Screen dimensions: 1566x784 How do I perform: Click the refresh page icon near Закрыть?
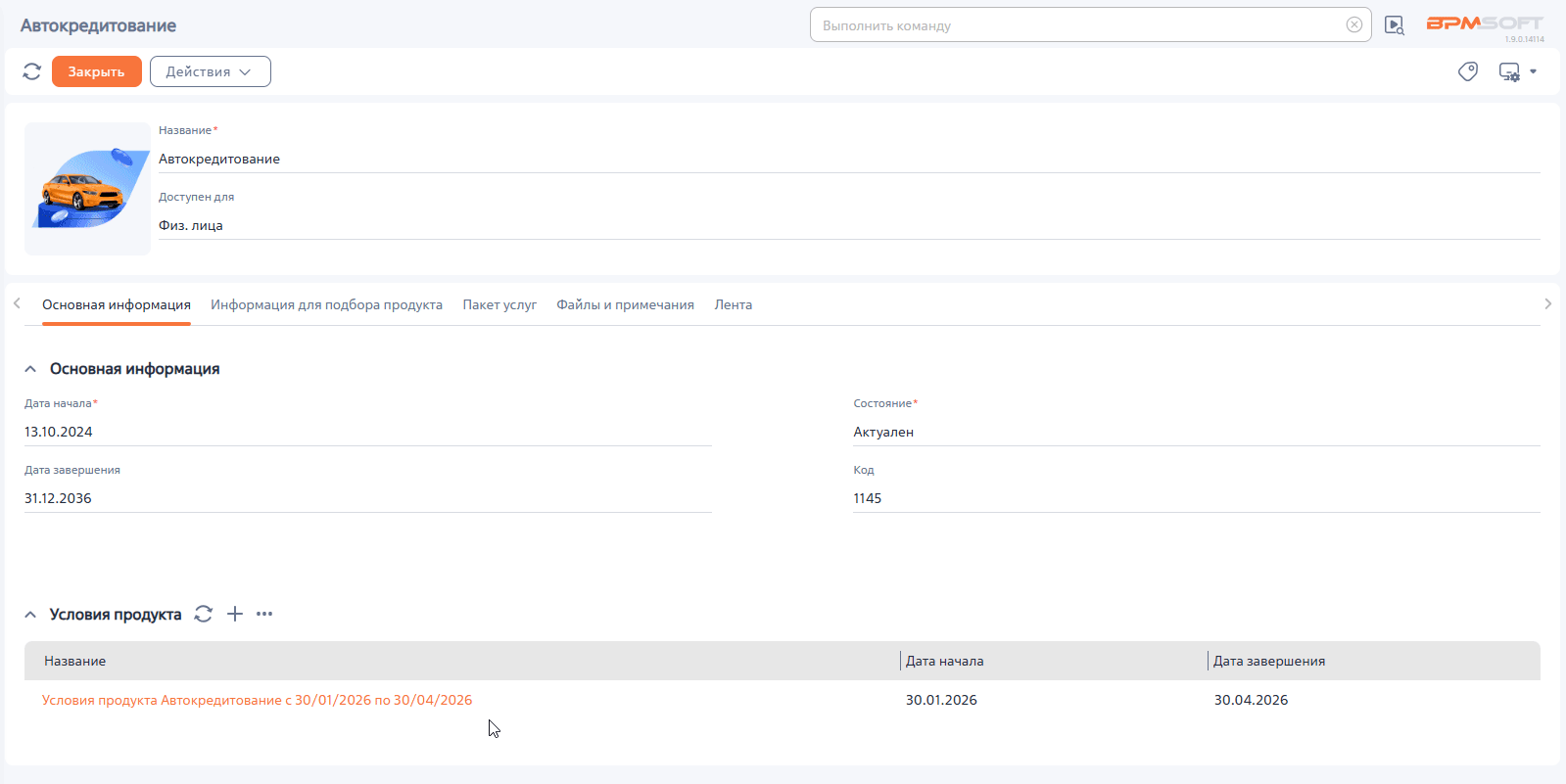pyautogui.click(x=31, y=71)
